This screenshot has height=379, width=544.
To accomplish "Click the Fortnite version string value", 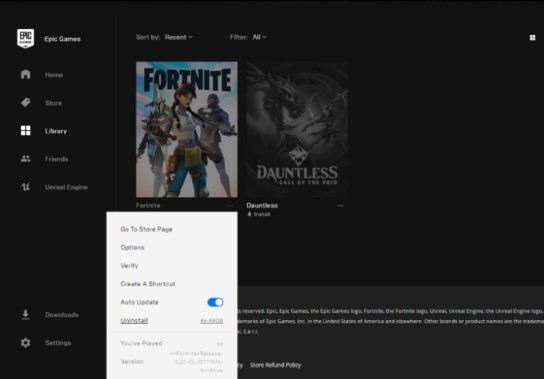I will click(197, 362).
